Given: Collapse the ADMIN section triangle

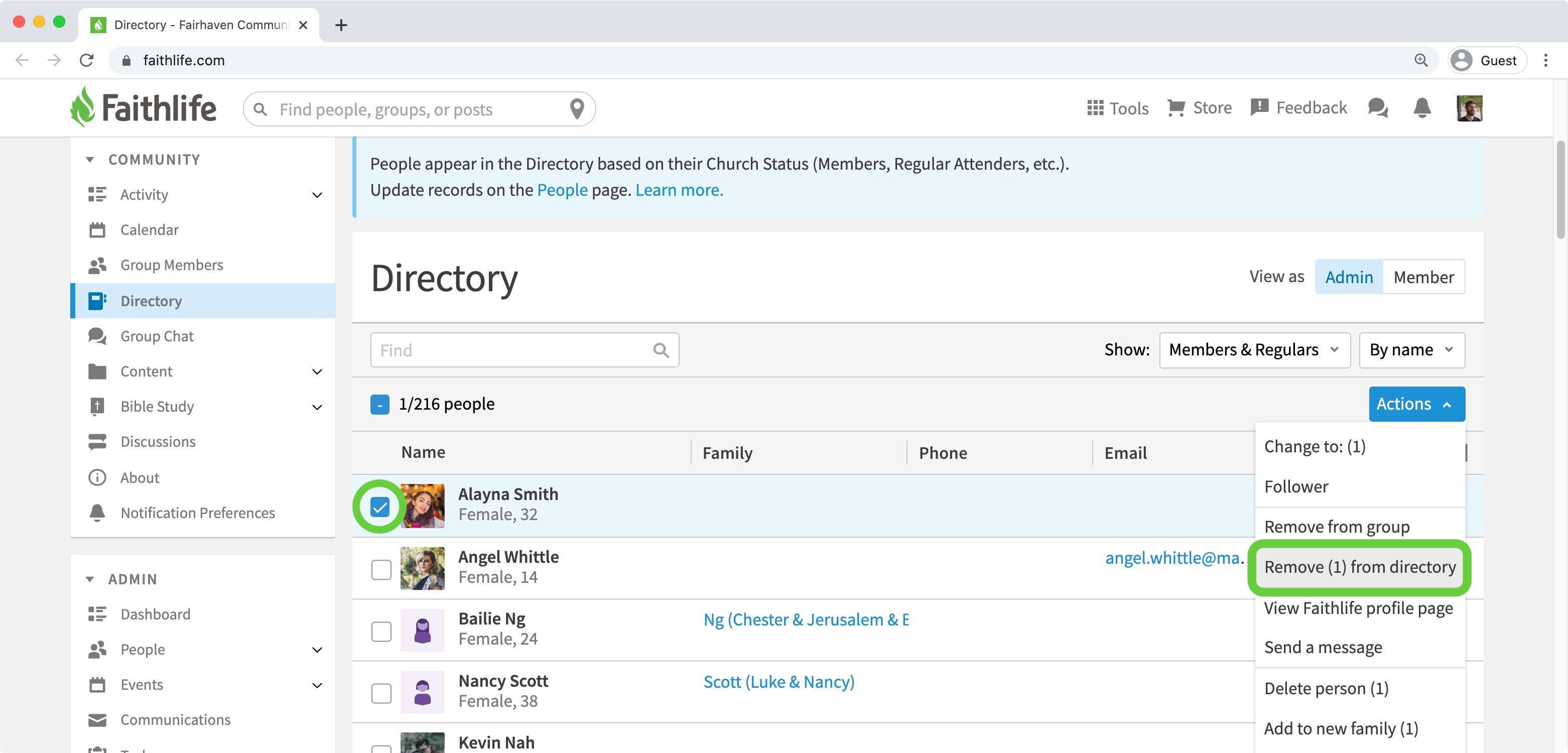Looking at the screenshot, I should coord(90,579).
